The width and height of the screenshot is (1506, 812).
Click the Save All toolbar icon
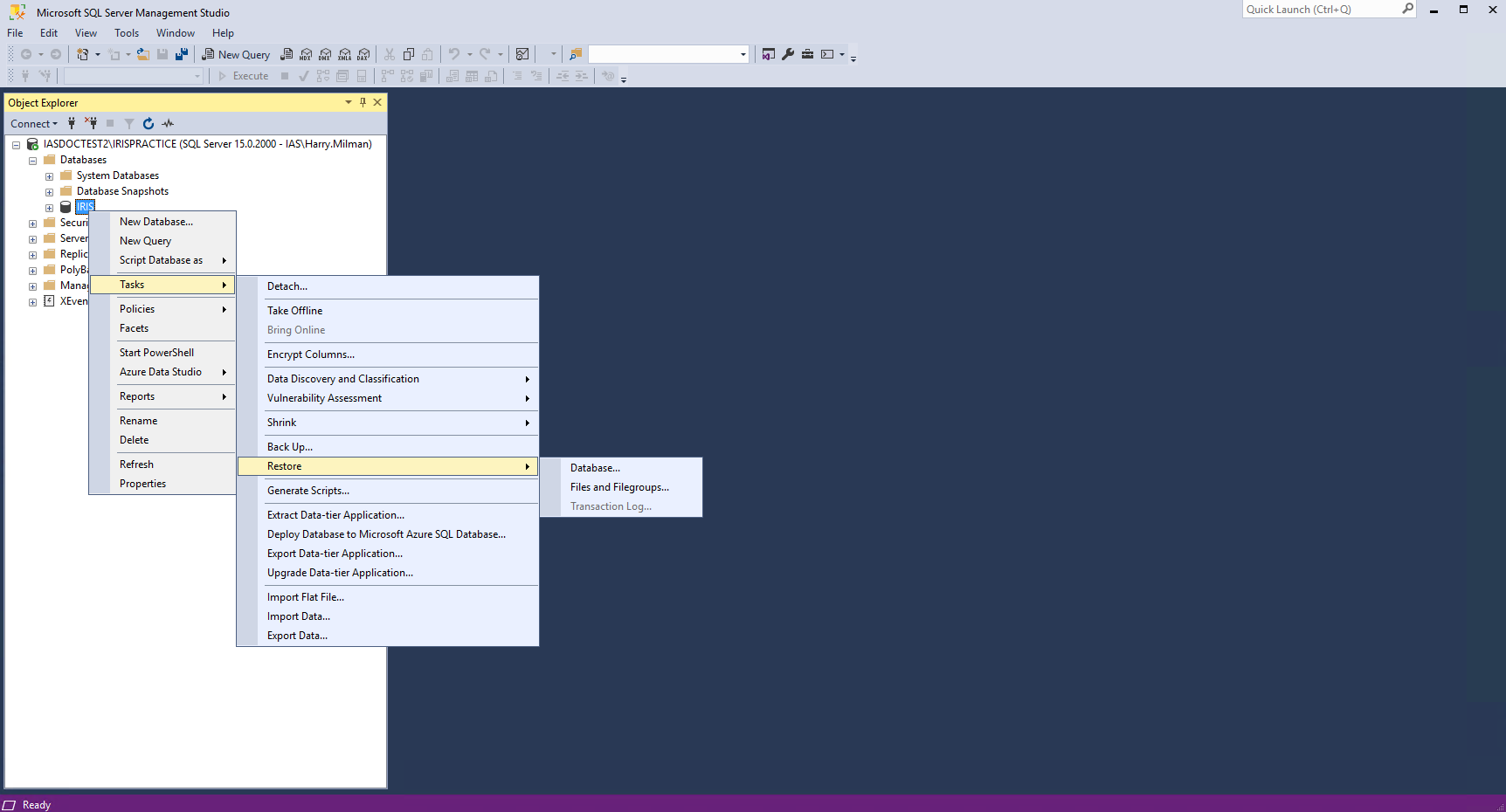tap(182, 54)
